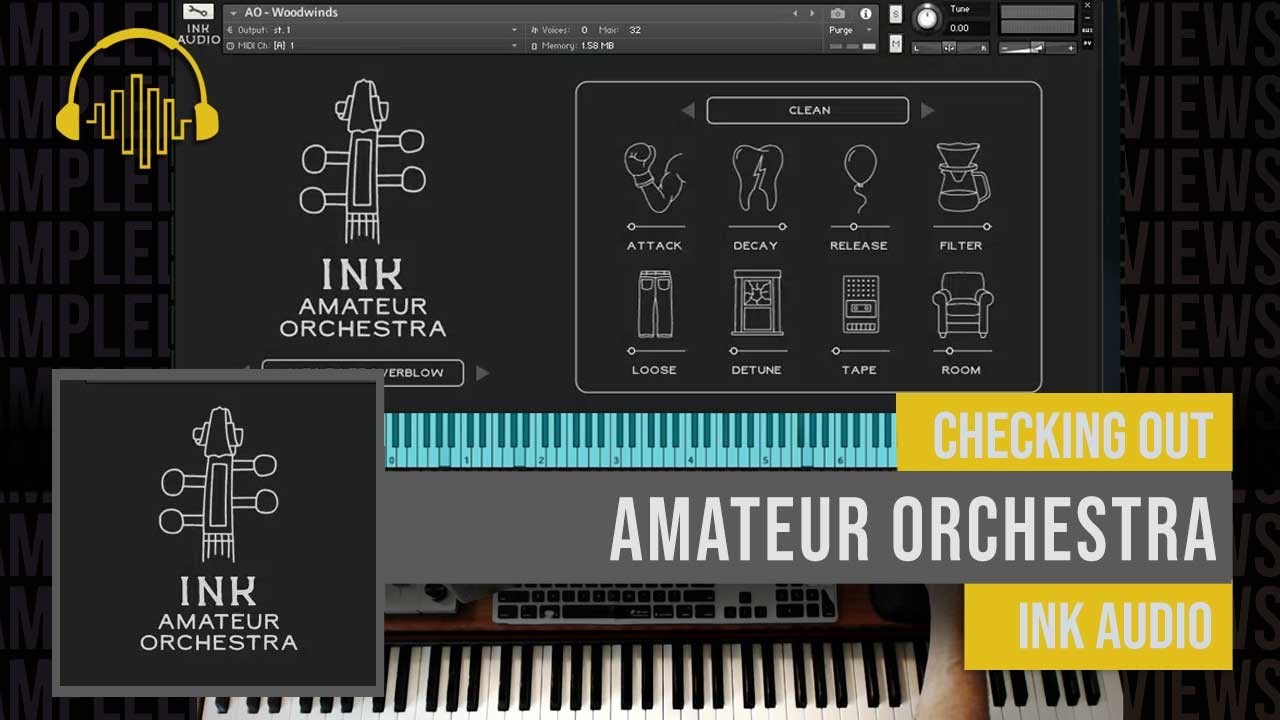This screenshot has height=720, width=1280.
Task: Open the OVERBLOW articulation selector box
Action: (363, 373)
